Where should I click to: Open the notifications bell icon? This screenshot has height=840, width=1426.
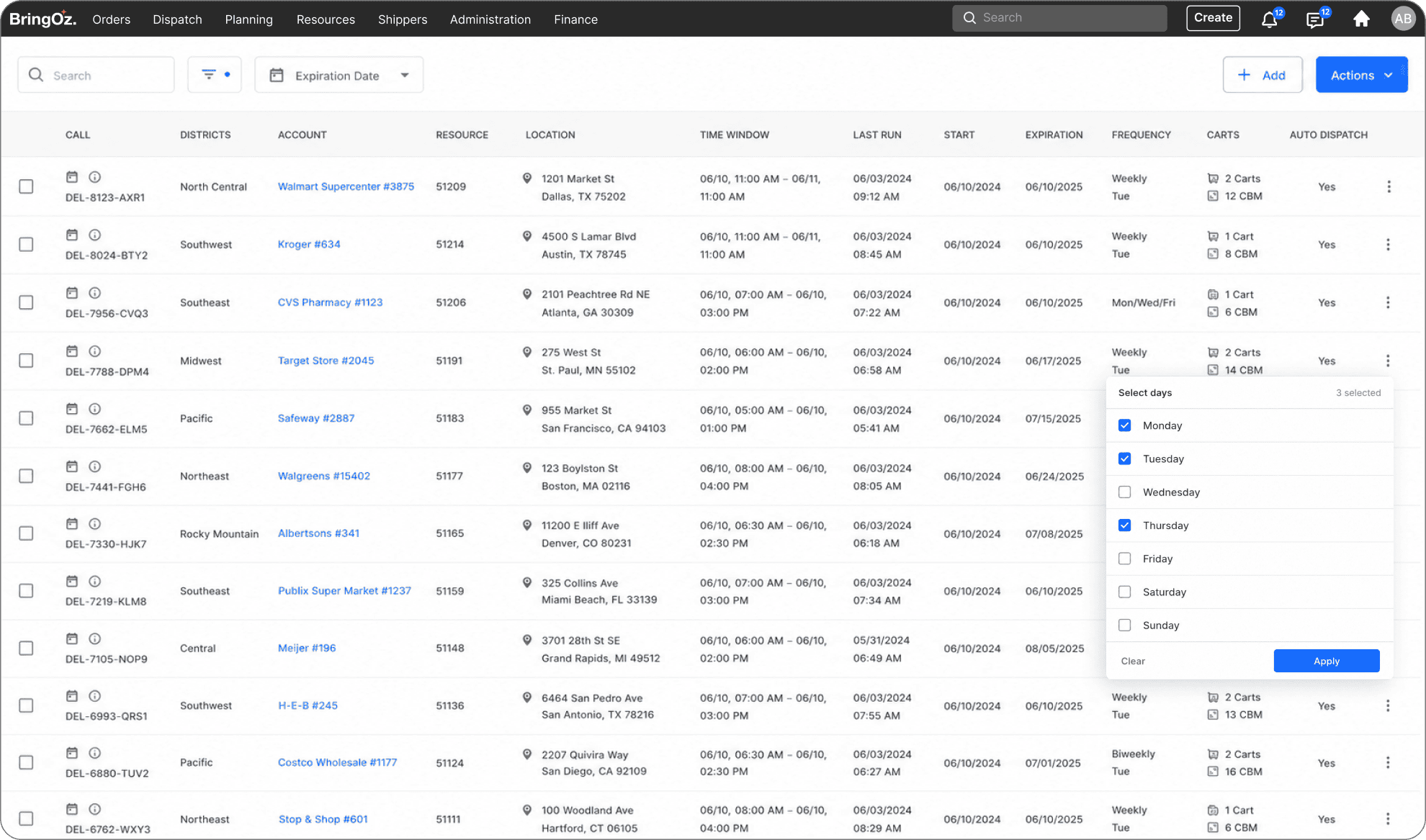pyautogui.click(x=1270, y=19)
